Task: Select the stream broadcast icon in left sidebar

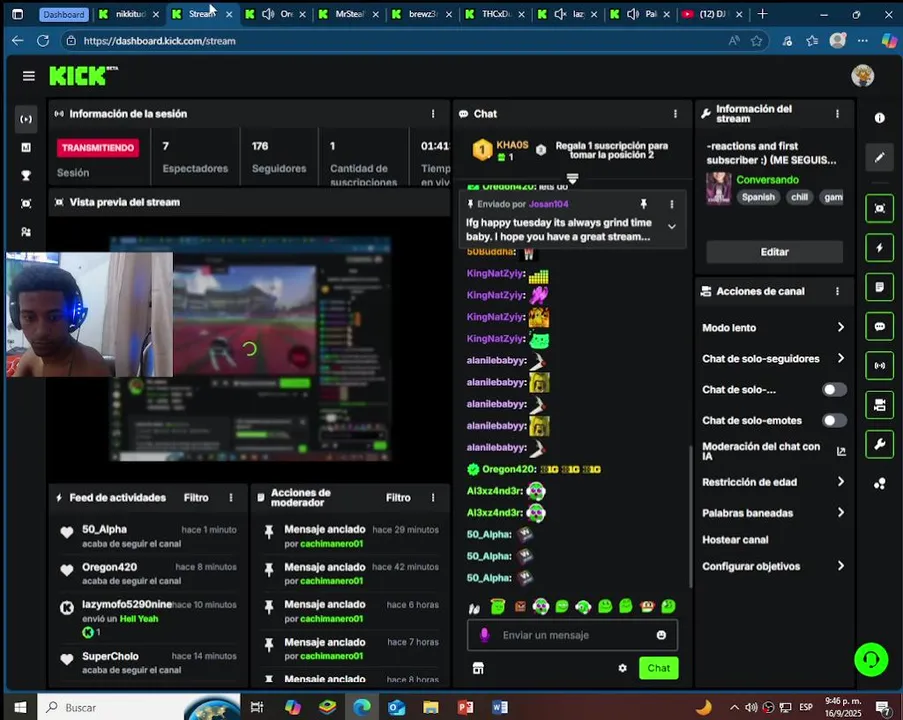Action: (x=26, y=119)
